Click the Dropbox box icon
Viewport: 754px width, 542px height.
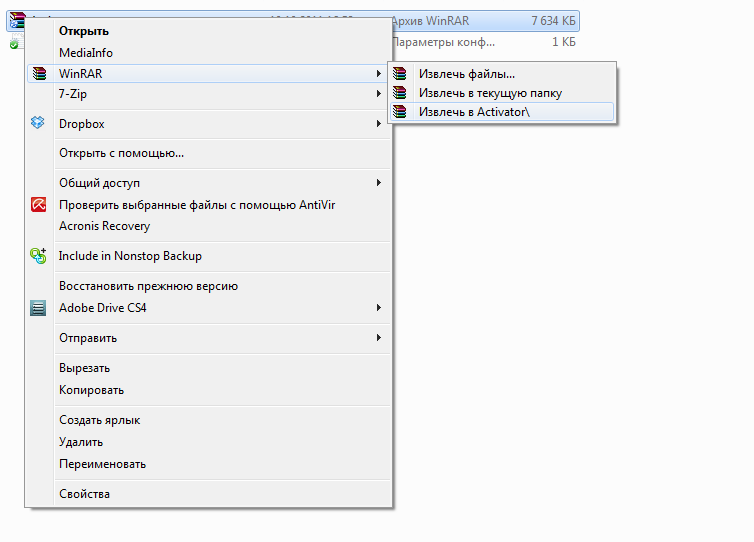[38, 123]
